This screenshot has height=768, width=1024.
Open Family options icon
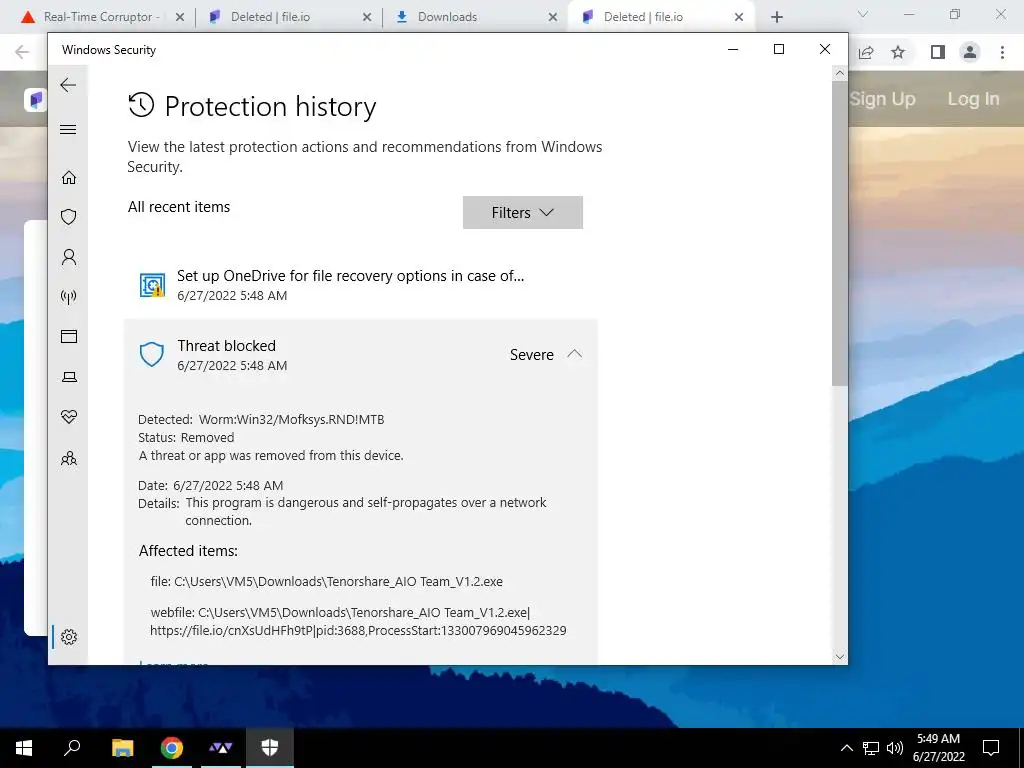click(x=69, y=458)
